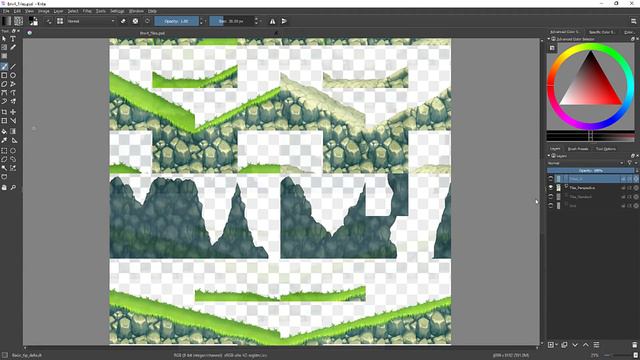
Task: Select the Text tool
Action: coord(13,39)
